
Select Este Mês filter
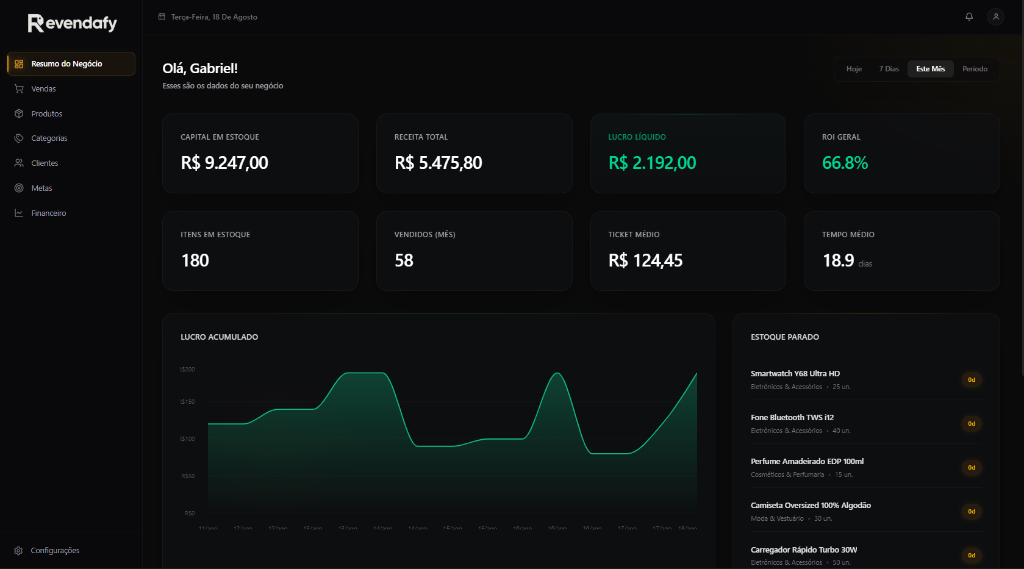(x=931, y=69)
